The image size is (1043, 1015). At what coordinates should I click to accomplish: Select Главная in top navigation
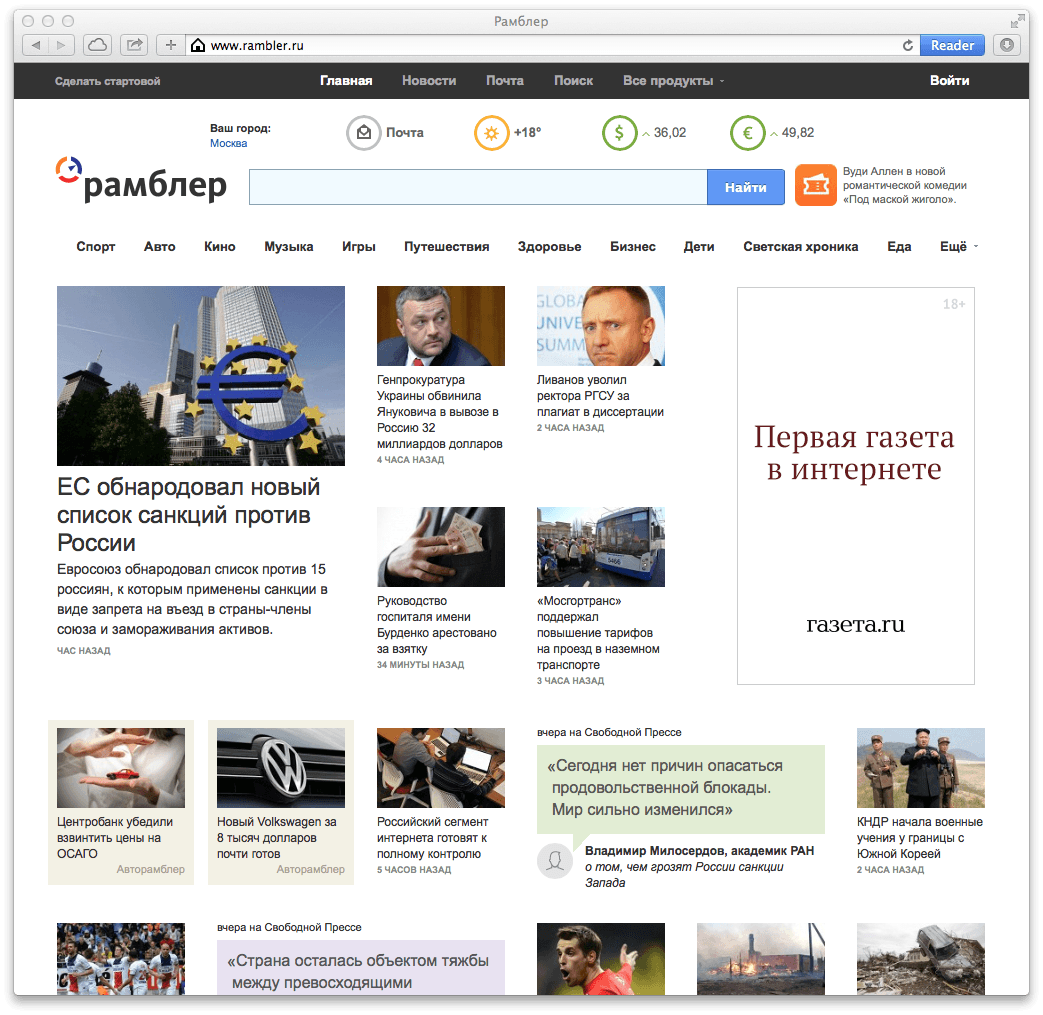[346, 80]
